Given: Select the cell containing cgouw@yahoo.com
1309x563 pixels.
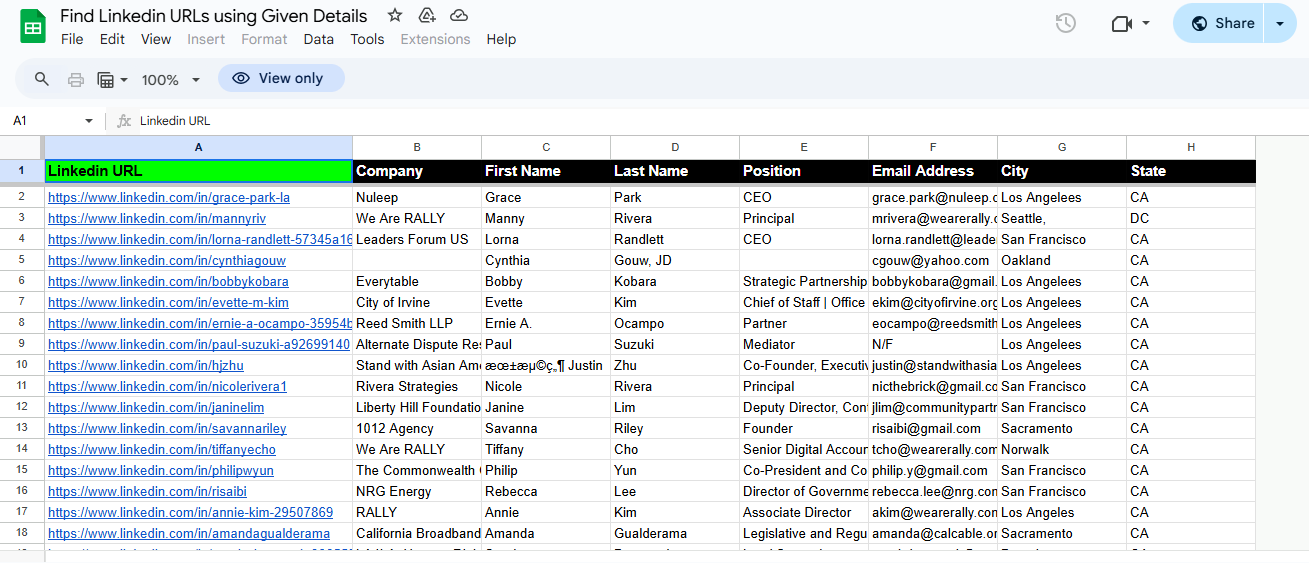Looking at the screenshot, I should pyautogui.click(x=933, y=261).
